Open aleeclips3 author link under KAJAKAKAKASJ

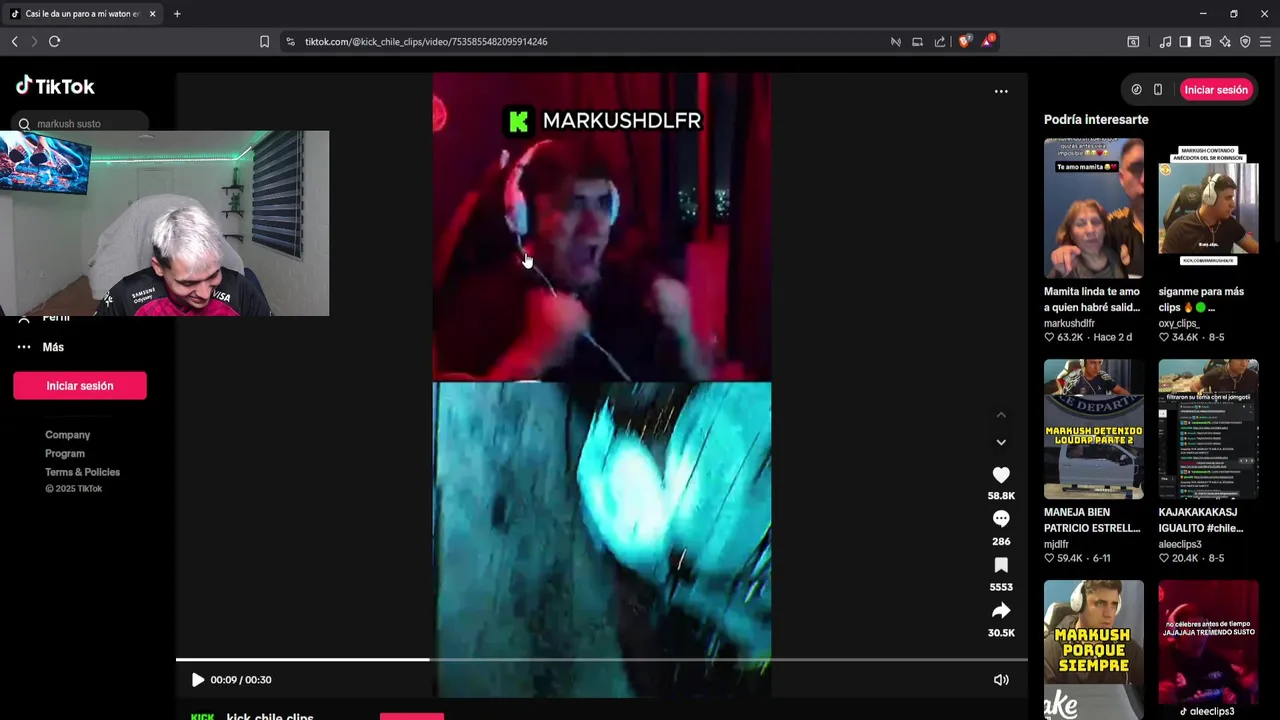(1180, 545)
